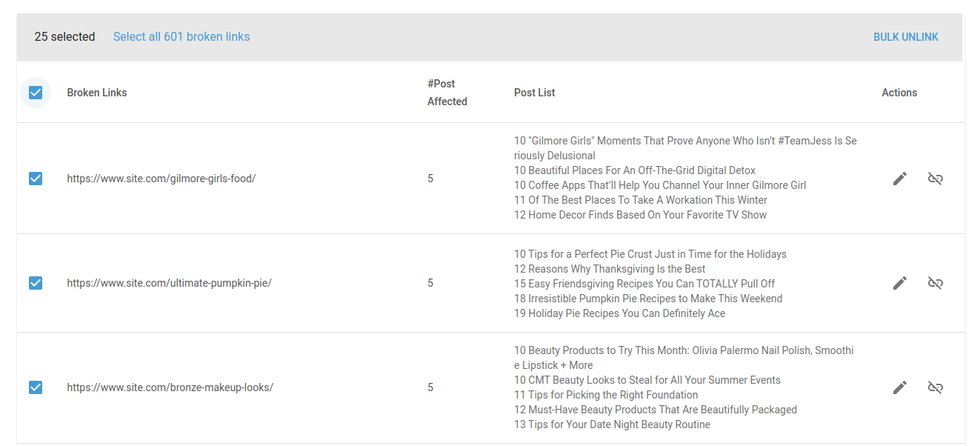Open the bronze-makeup-looks broken link URL

click(170, 387)
